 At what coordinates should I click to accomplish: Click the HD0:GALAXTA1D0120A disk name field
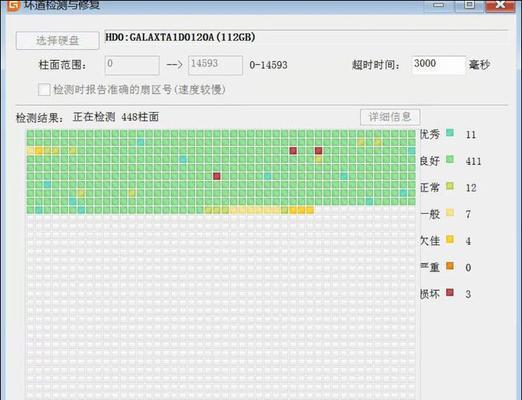[x=306, y=38]
